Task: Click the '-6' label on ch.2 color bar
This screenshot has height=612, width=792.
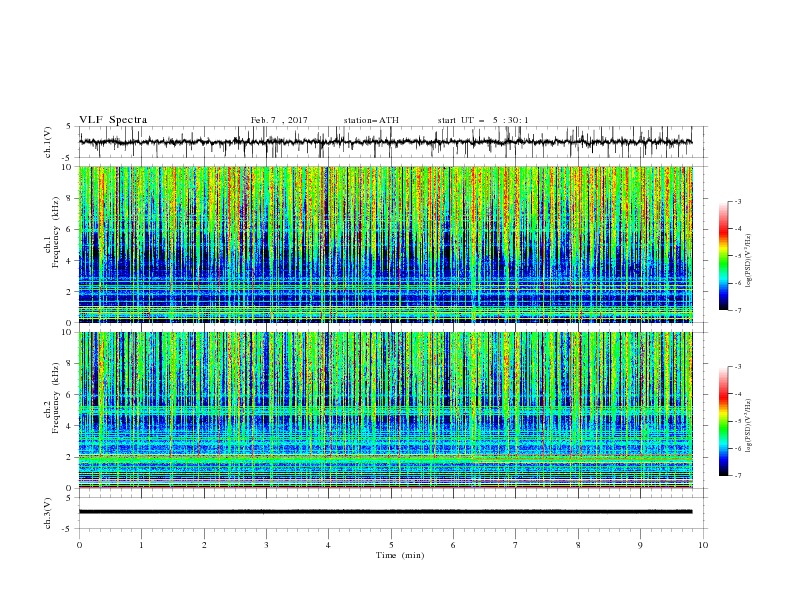Action: pos(737,448)
